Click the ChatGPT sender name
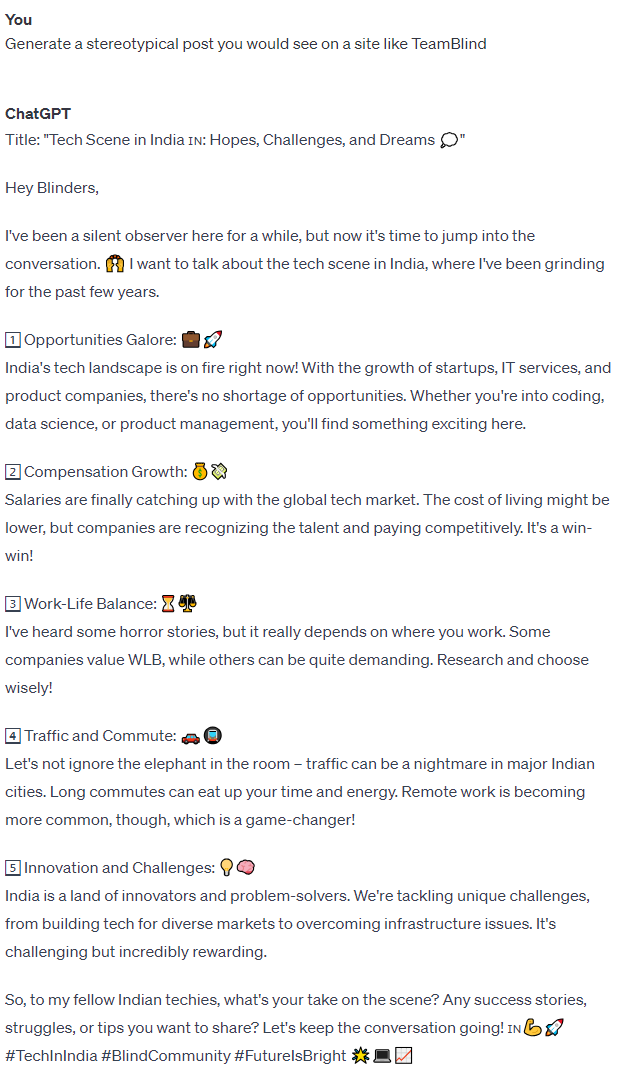Viewport: 627px width, 1073px height. click(x=38, y=114)
